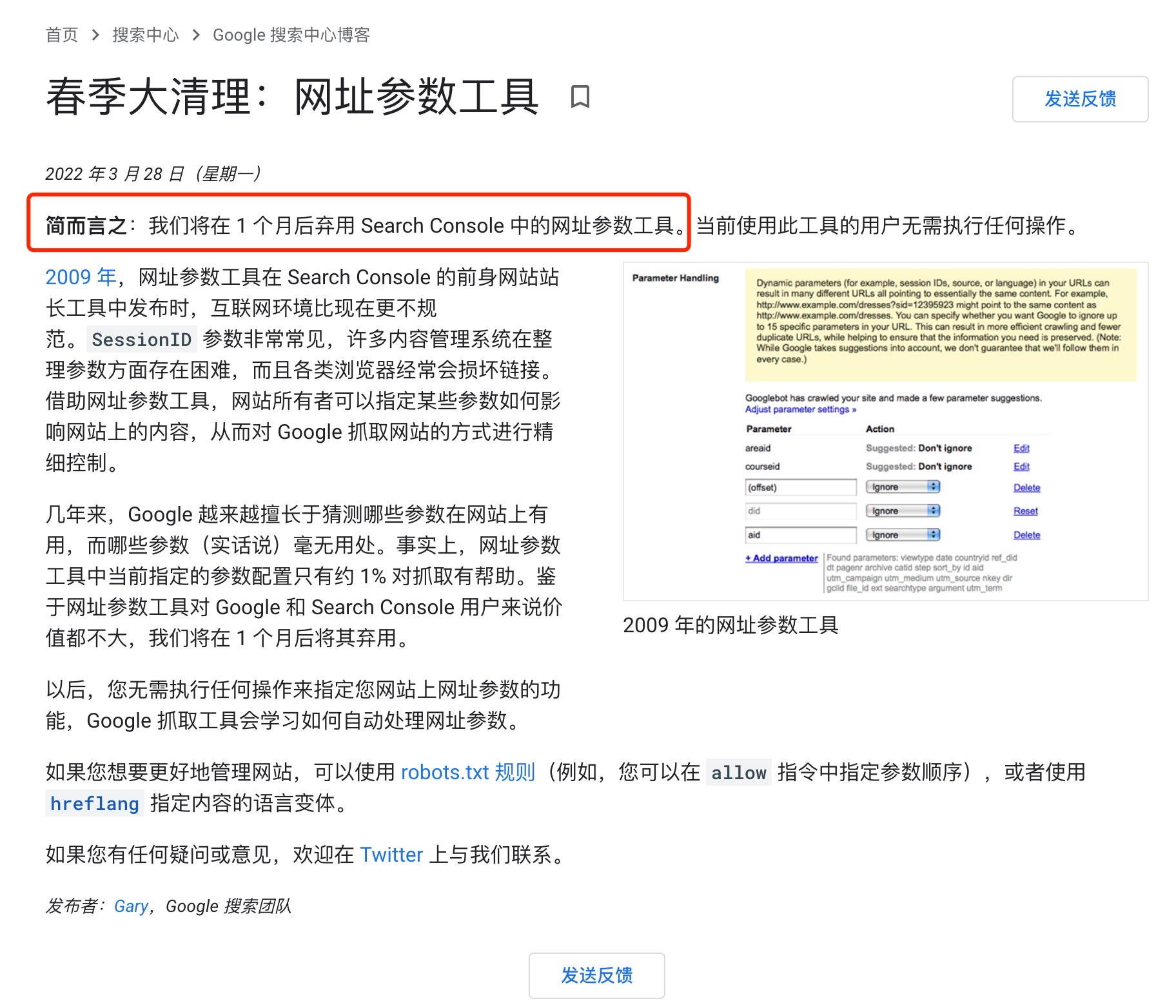
Task: Follow the robots.txt 规则 link
Action: tap(467, 772)
